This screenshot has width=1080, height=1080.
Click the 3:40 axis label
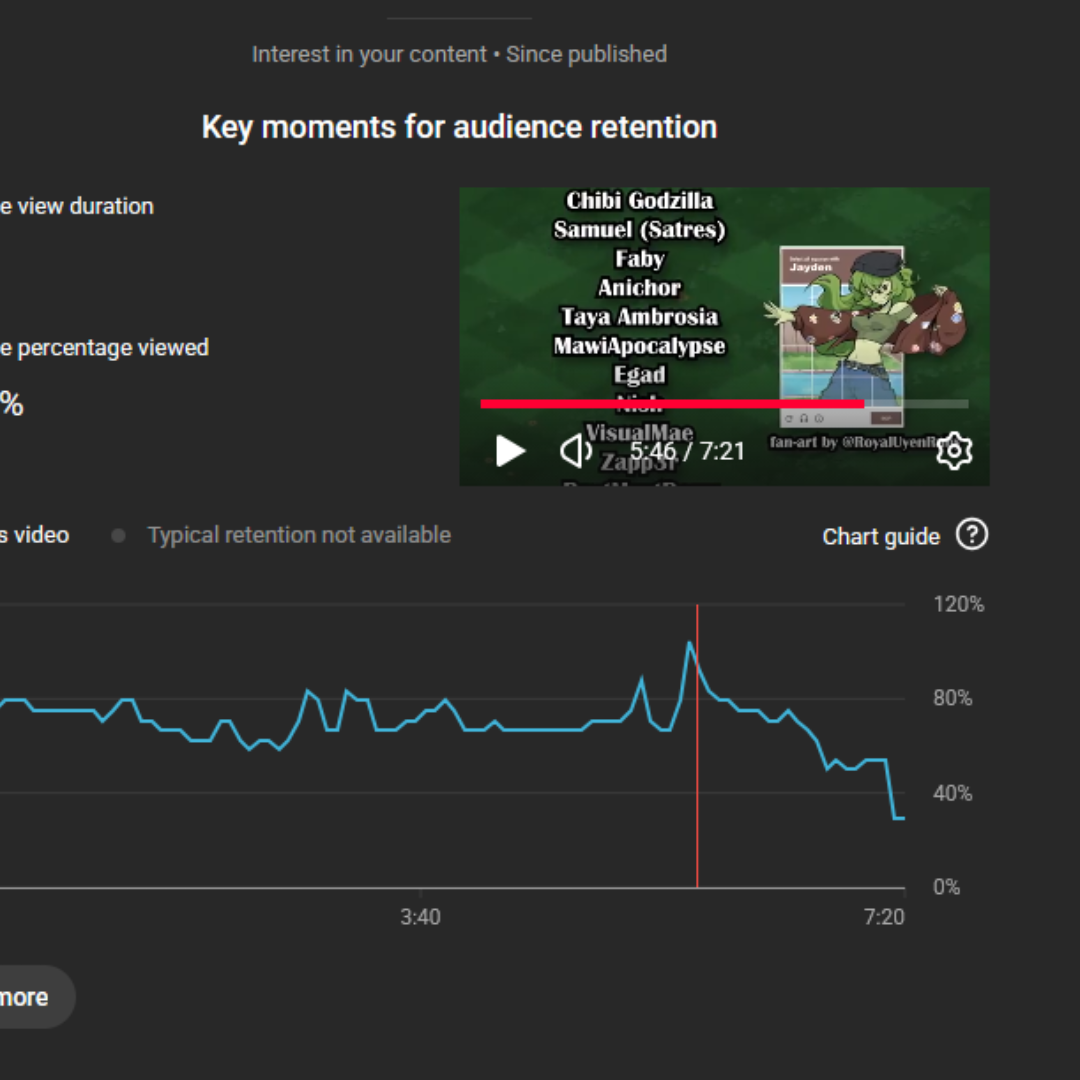(x=420, y=917)
